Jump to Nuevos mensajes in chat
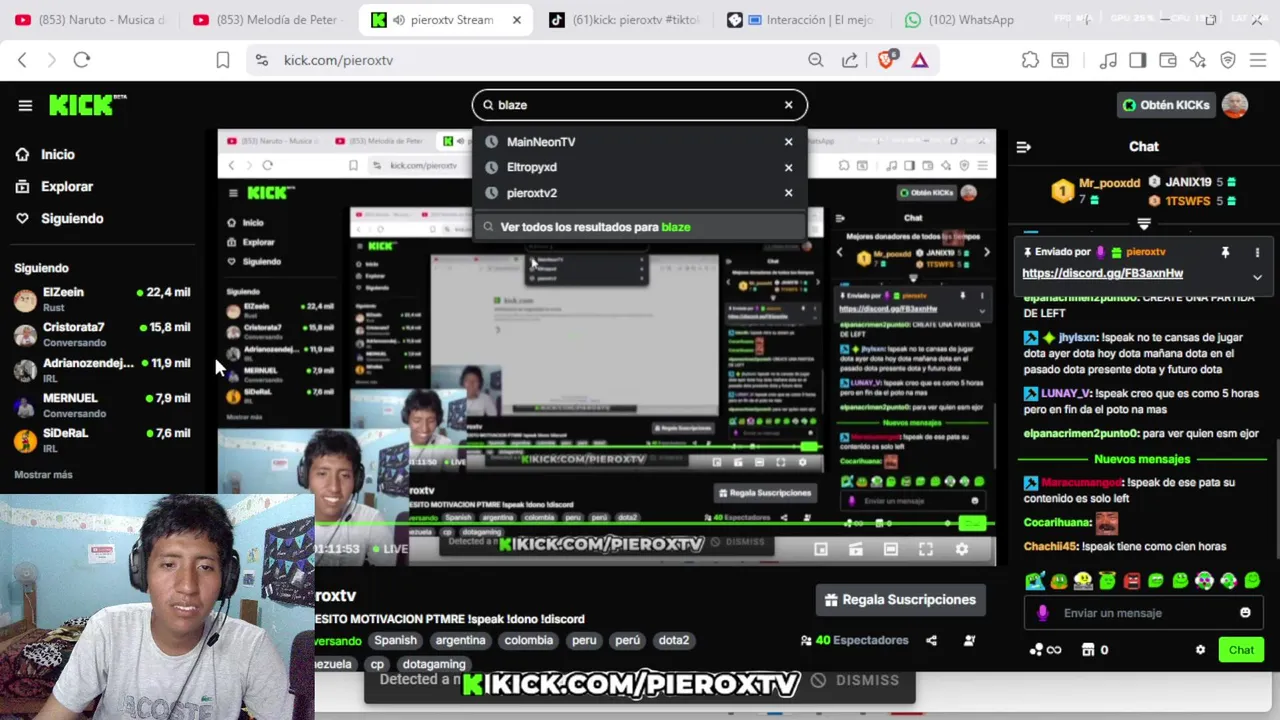1280x720 pixels. [1142, 459]
